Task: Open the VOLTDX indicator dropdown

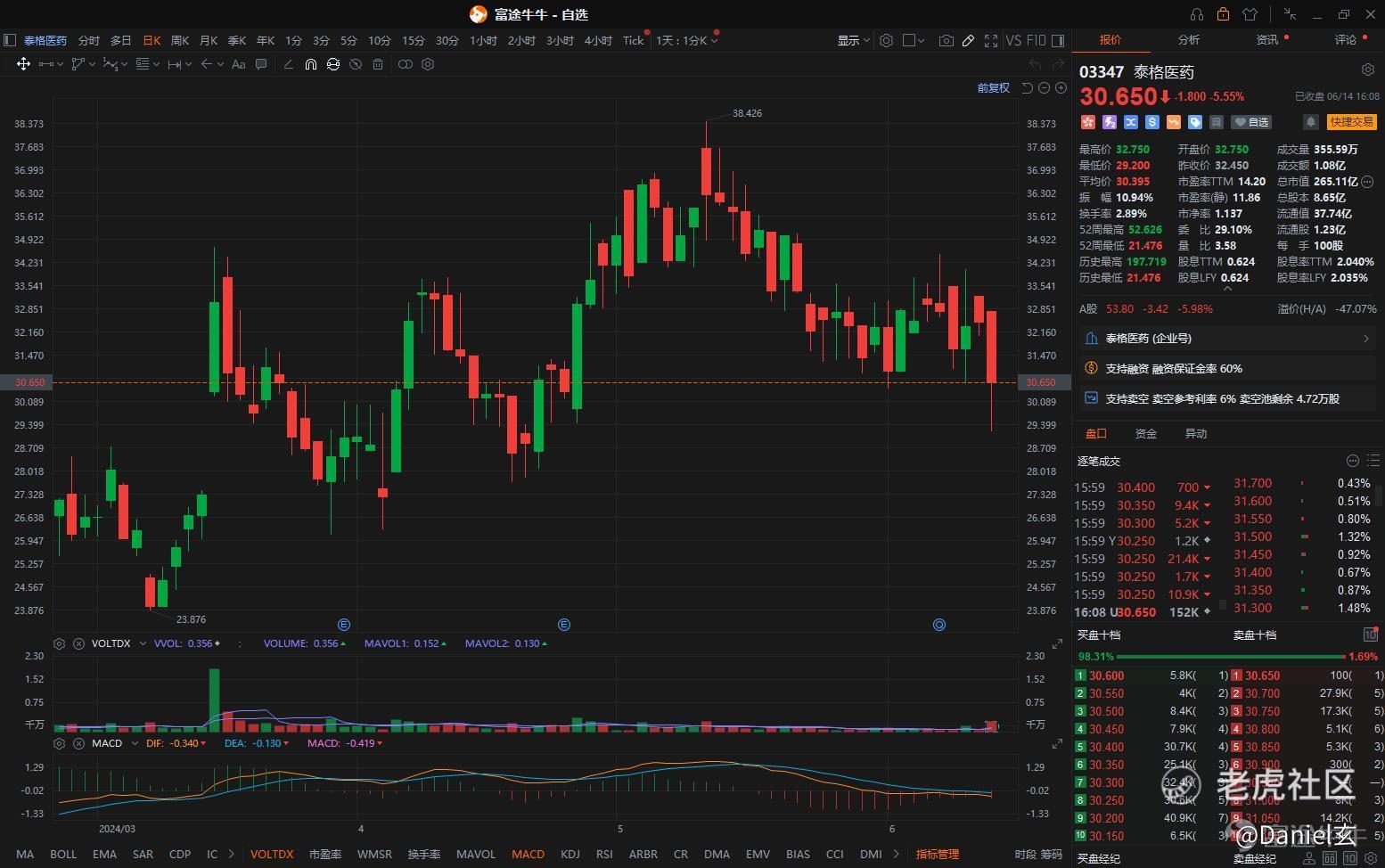Action: [143, 643]
